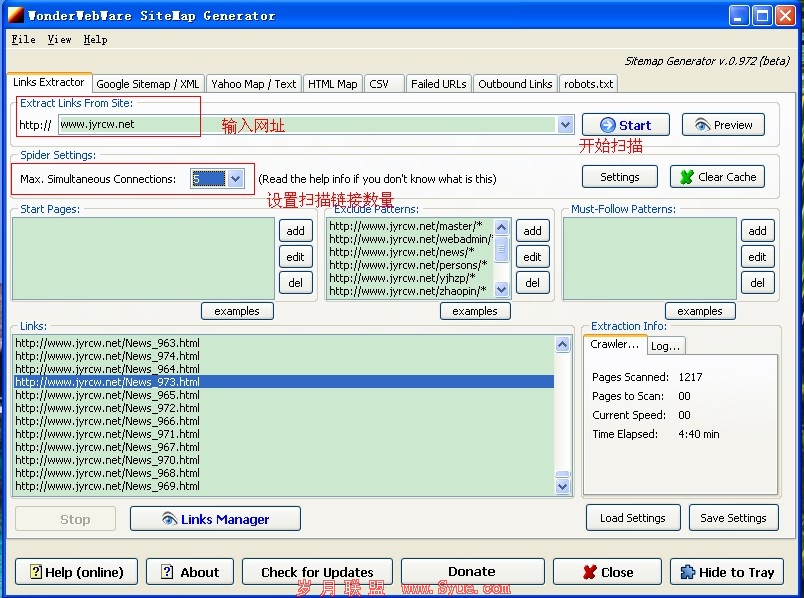Delete a Start Pages entry

(296, 283)
